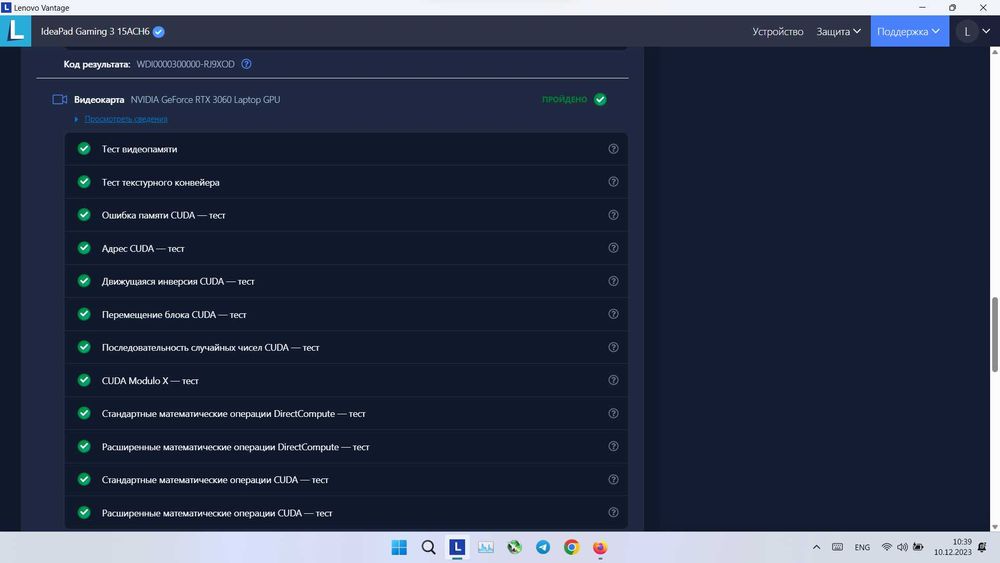Click Ошибка памяти CUDA — тест text

coord(163,215)
